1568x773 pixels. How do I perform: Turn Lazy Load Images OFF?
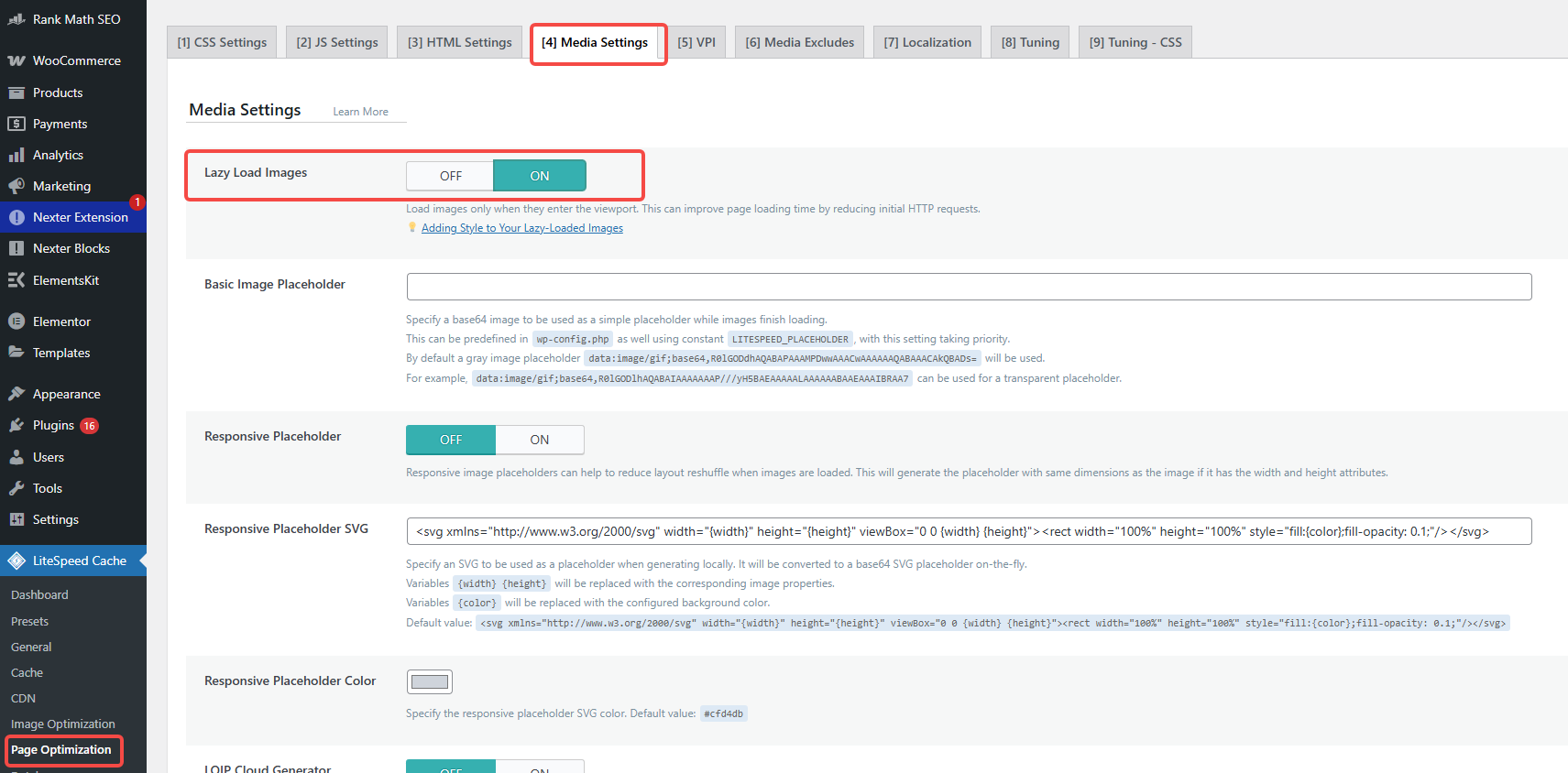[x=450, y=176]
